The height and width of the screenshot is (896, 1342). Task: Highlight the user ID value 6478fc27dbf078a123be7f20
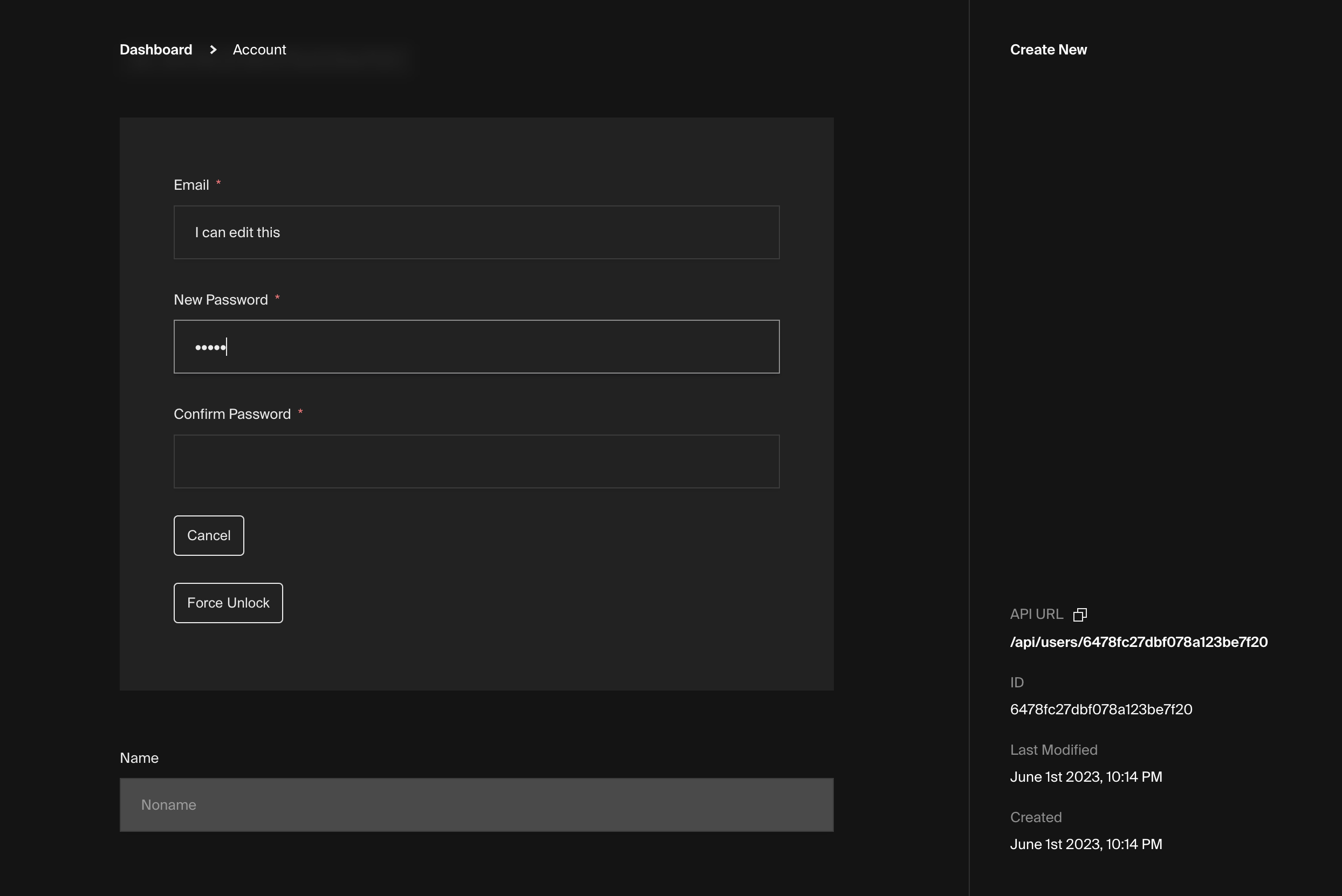click(1101, 709)
